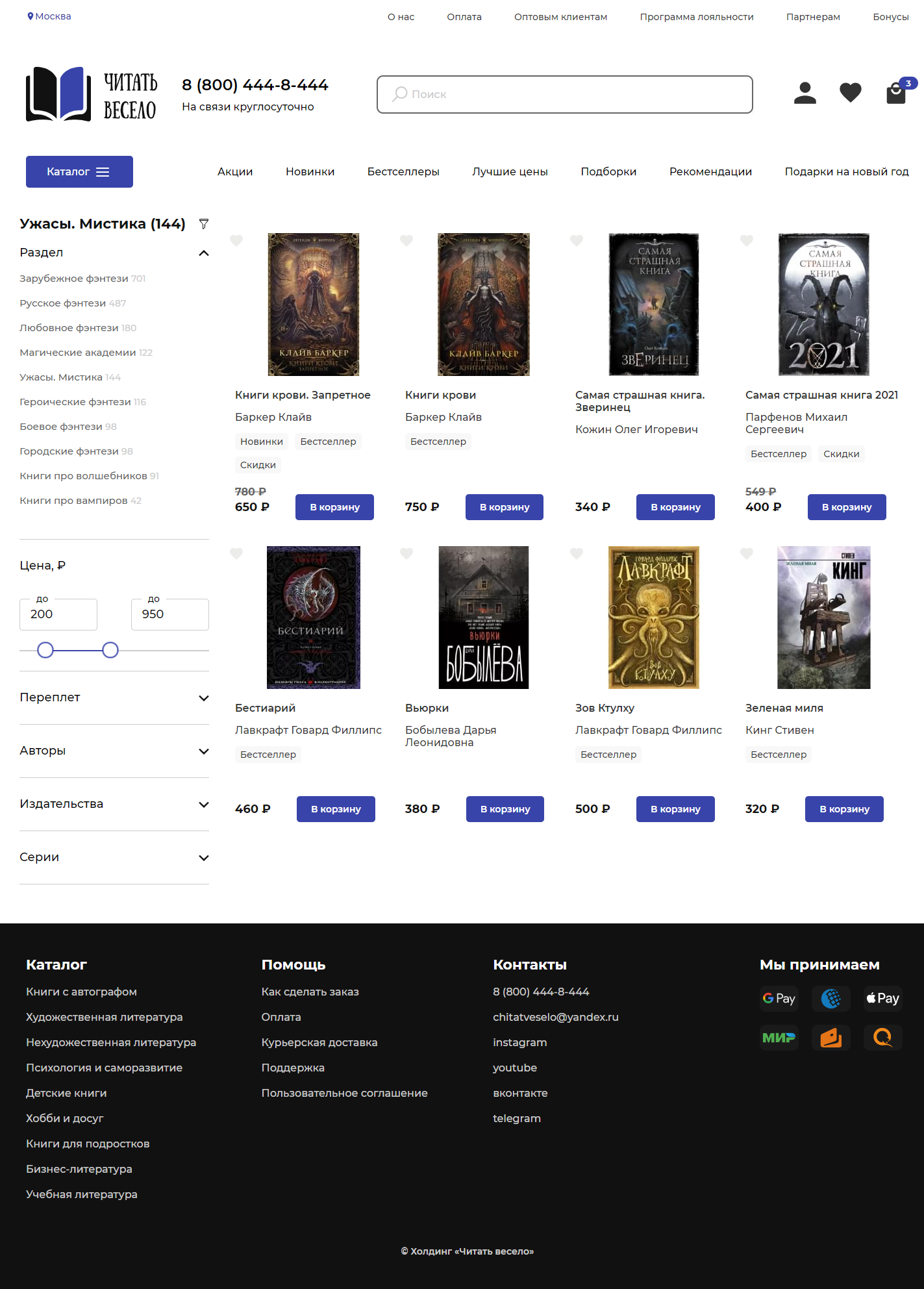Favorite Книги крови. Запретное with heart

(x=236, y=241)
